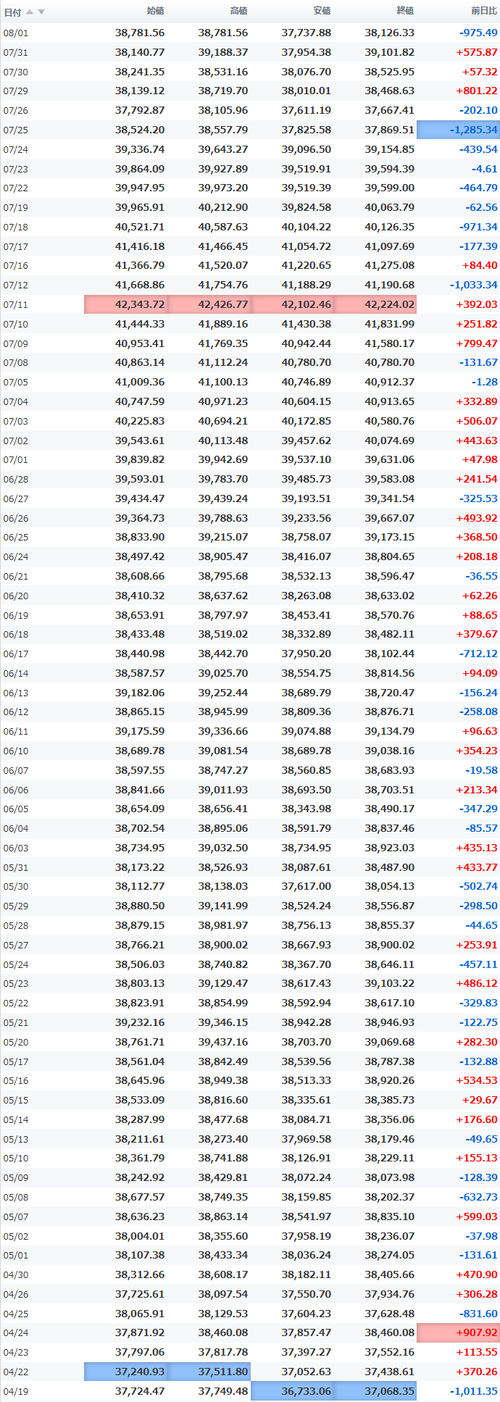Click opening price 39,336.74 for 07/24
The image size is (500, 1402).
click(140, 150)
